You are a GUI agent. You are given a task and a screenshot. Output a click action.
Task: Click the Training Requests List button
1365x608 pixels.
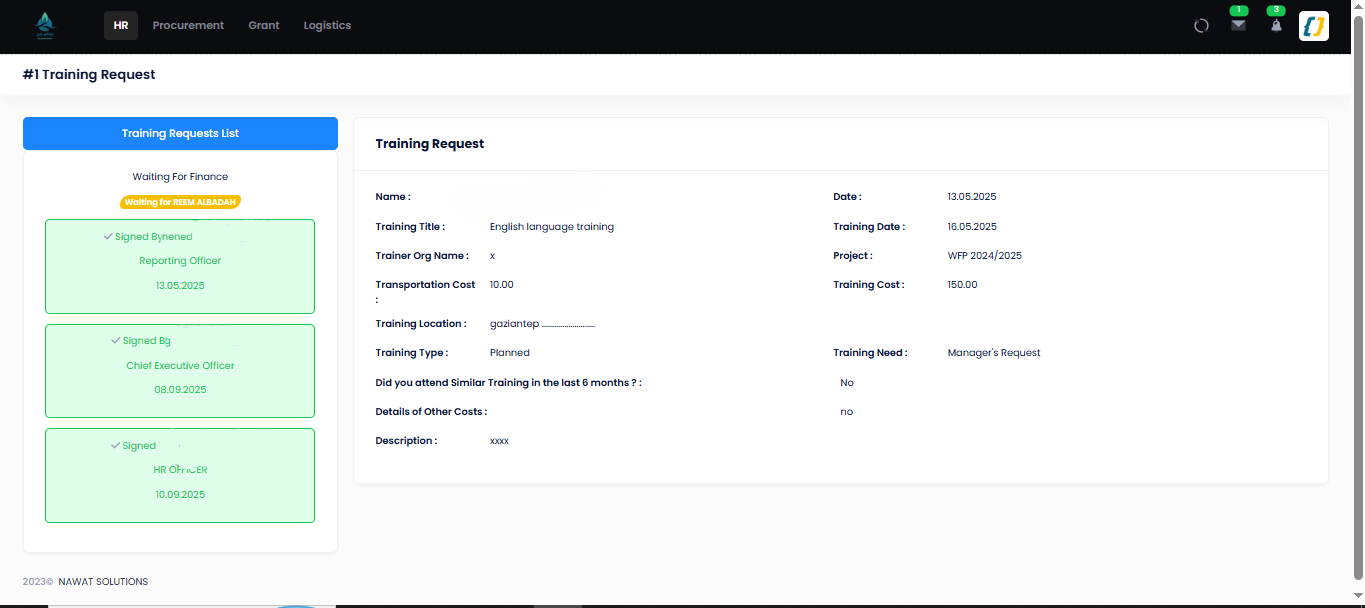tap(180, 133)
